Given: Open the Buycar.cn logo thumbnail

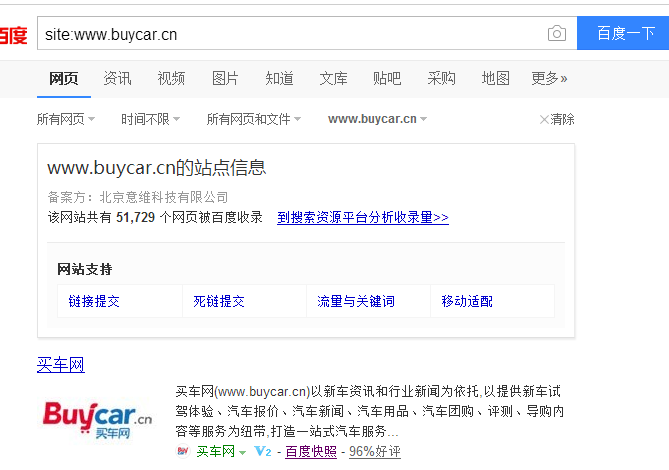Looking at the screenshot, I should point(97,420).
